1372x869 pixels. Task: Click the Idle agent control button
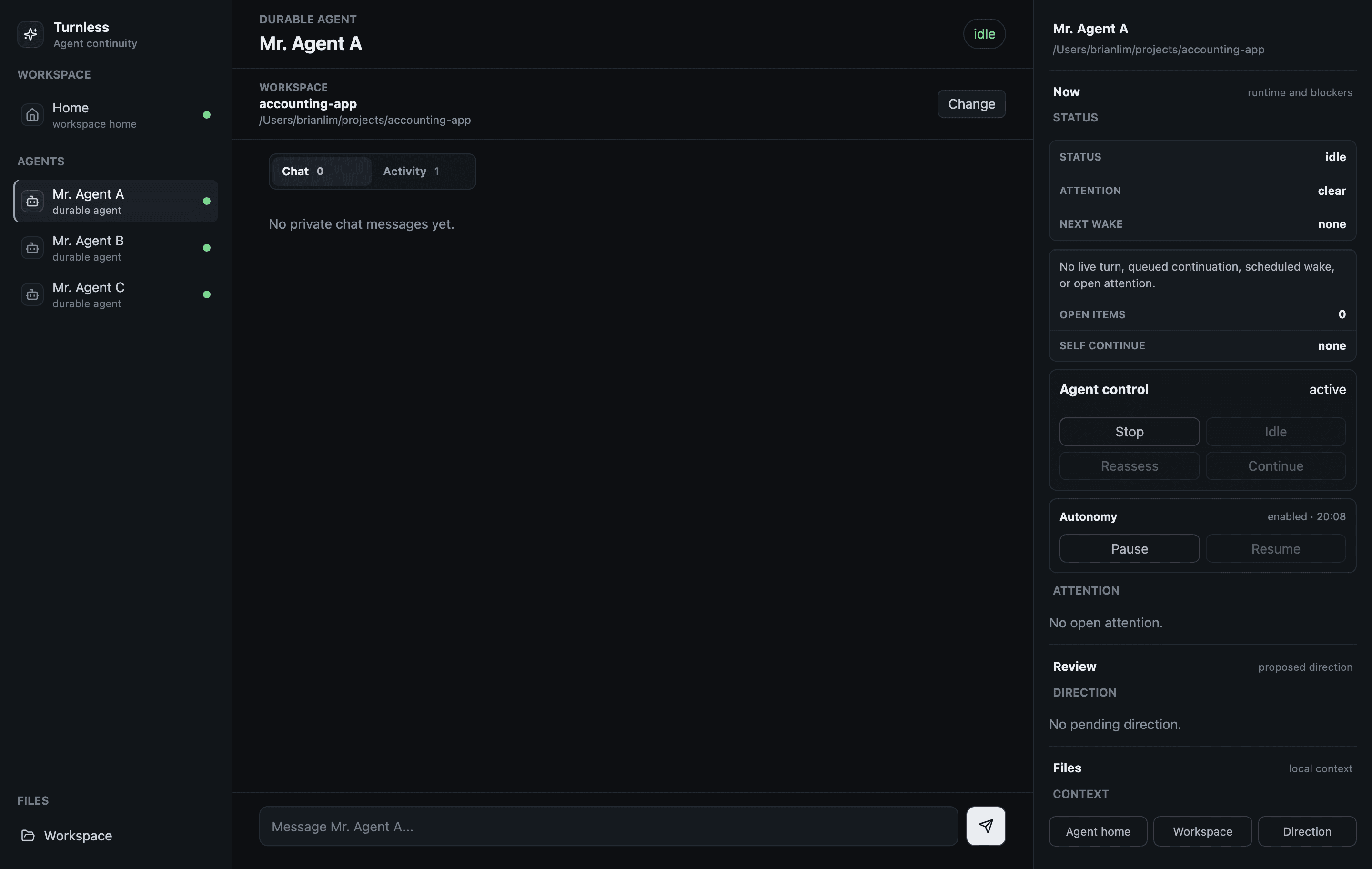tap(1275, 431)
